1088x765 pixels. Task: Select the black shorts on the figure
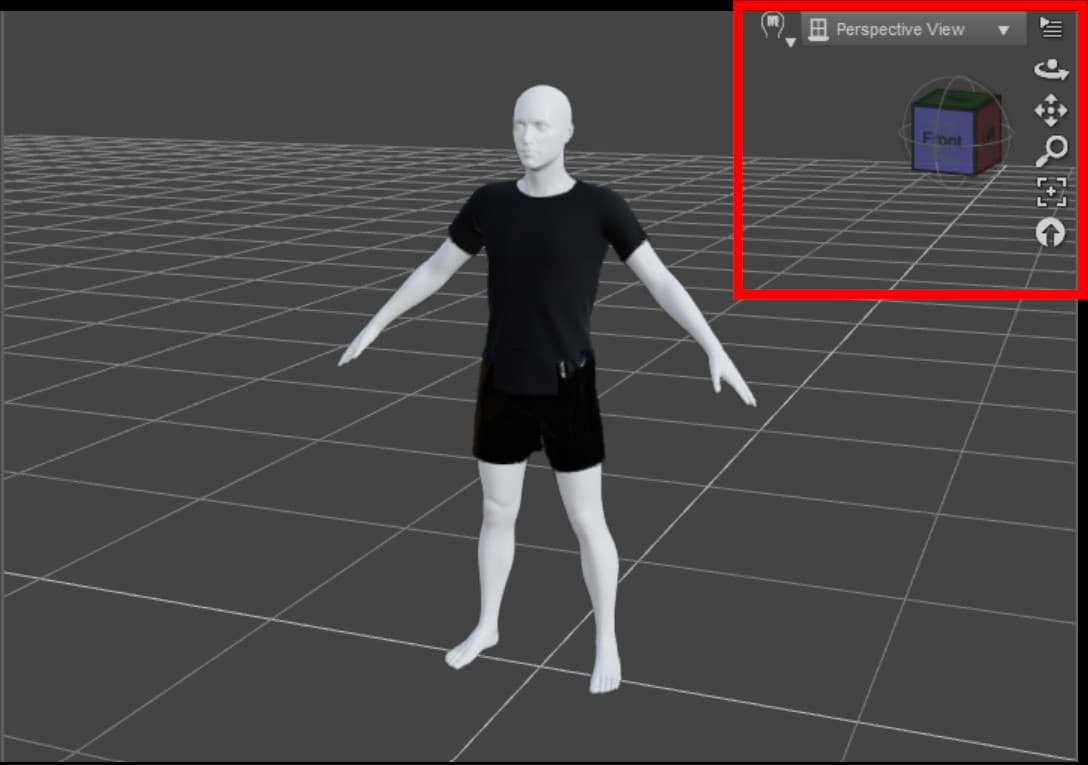540,430
